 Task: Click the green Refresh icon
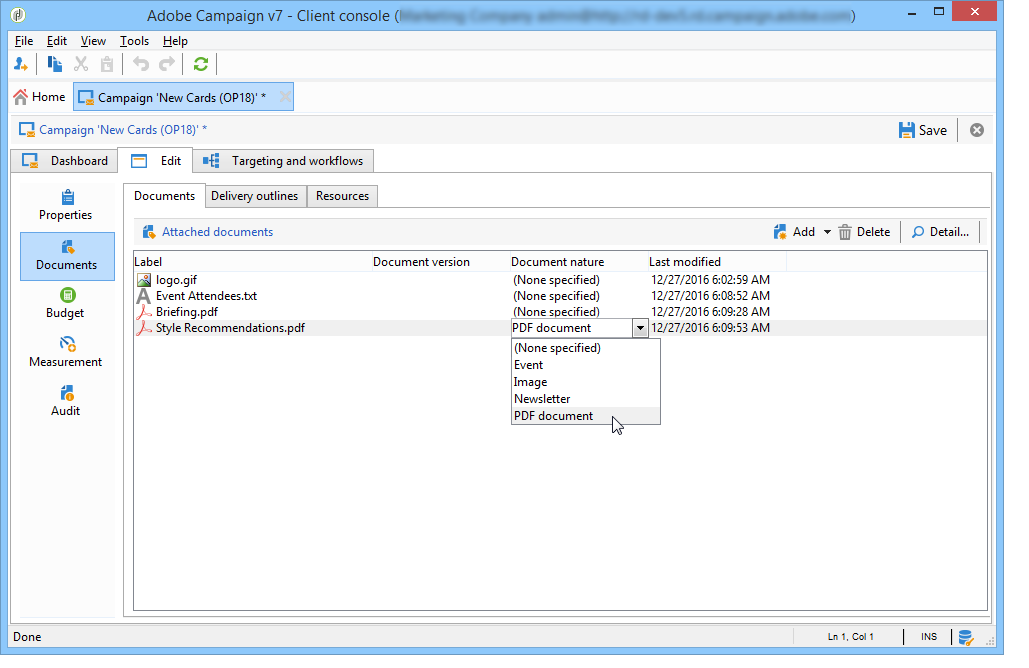point(201,64)
